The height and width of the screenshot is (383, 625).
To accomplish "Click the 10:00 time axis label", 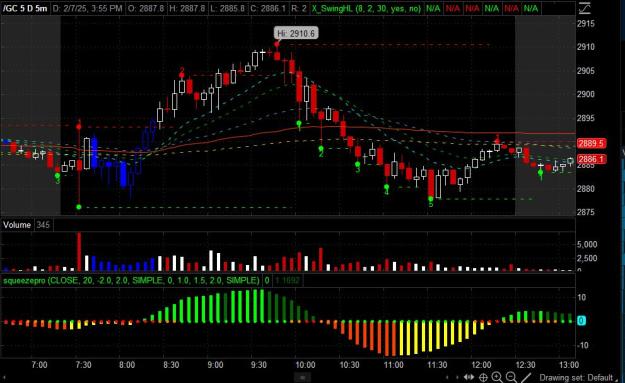I will point(305,365).
